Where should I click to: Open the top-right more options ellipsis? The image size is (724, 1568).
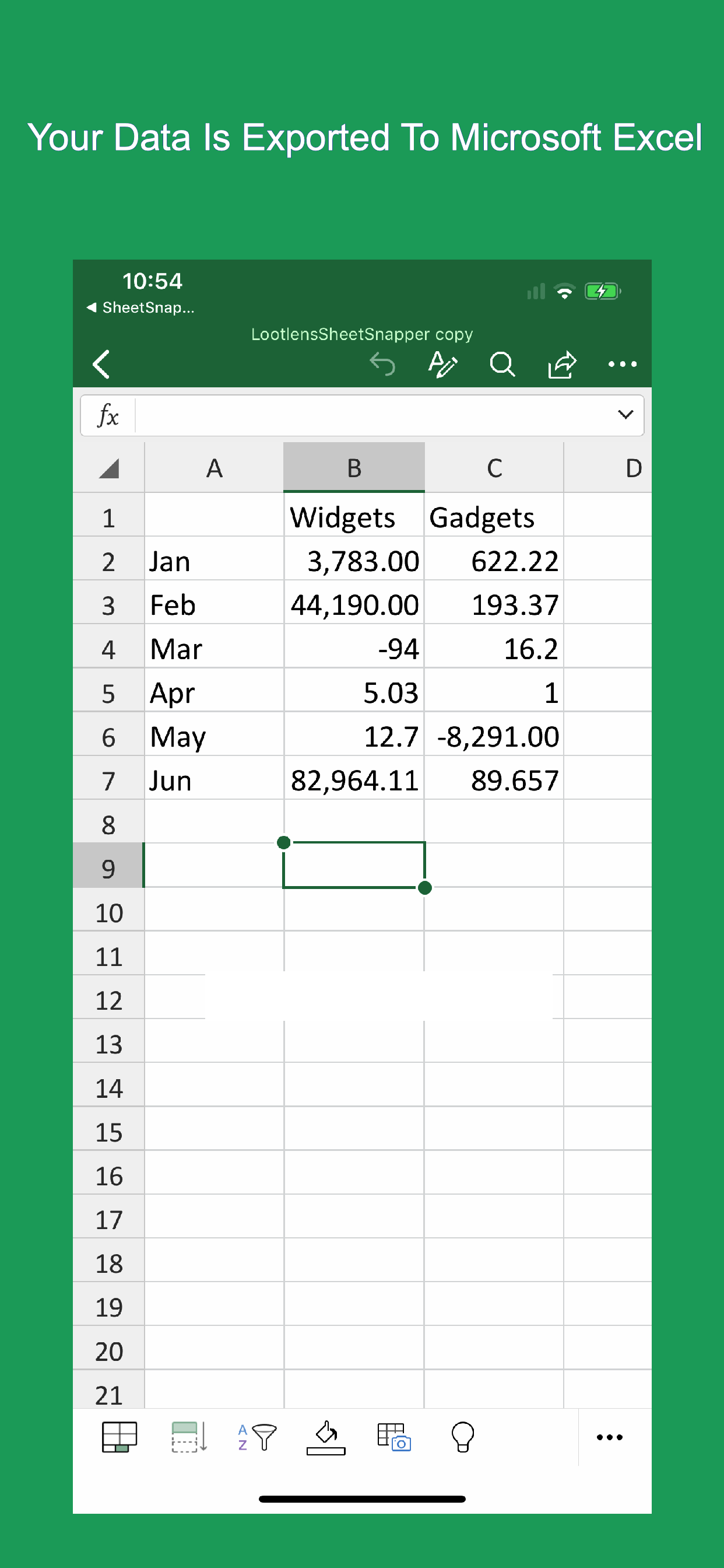coord(623,364)
